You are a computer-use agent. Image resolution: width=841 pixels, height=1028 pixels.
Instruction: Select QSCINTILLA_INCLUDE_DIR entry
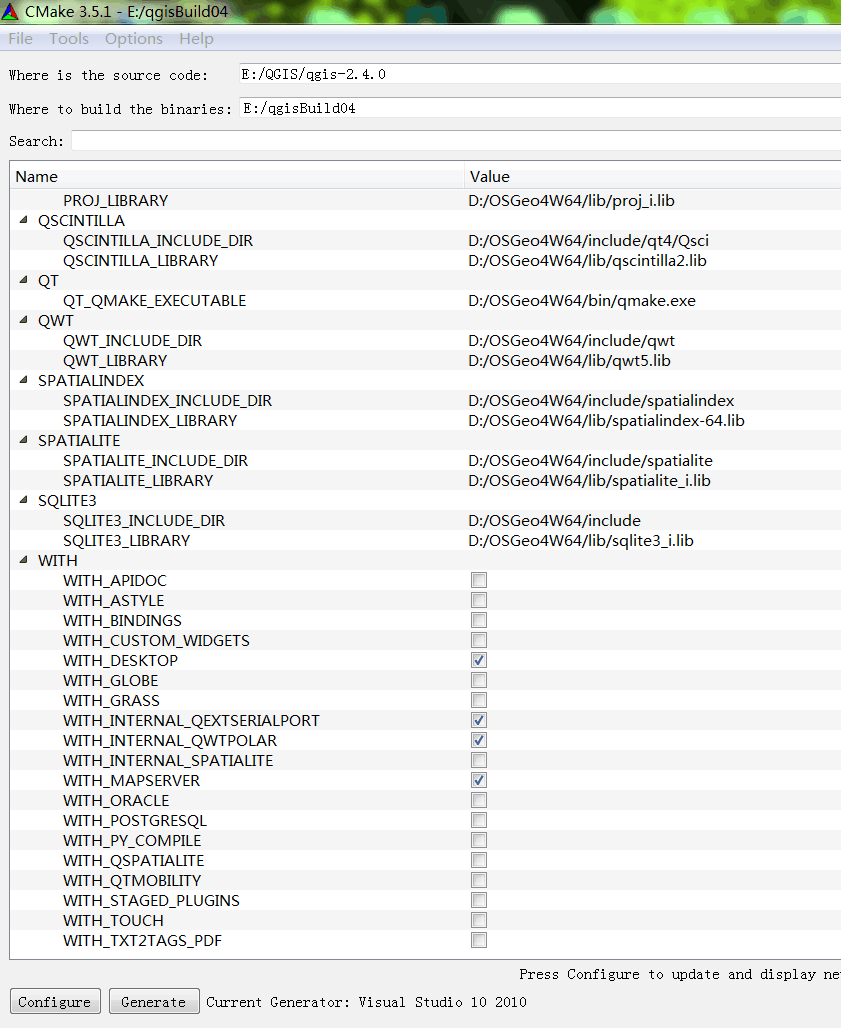pos(158,241)
